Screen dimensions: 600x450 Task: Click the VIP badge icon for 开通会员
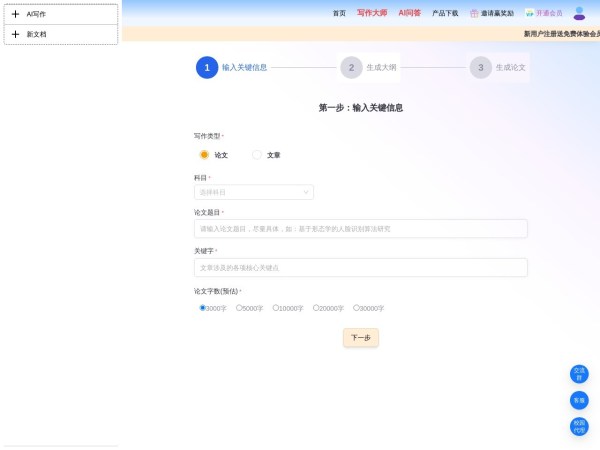click(529, 14)
